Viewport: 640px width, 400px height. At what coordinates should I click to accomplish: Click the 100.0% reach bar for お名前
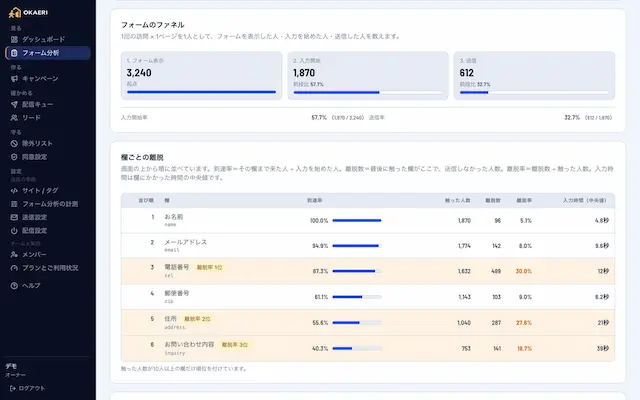click(357, 220)
